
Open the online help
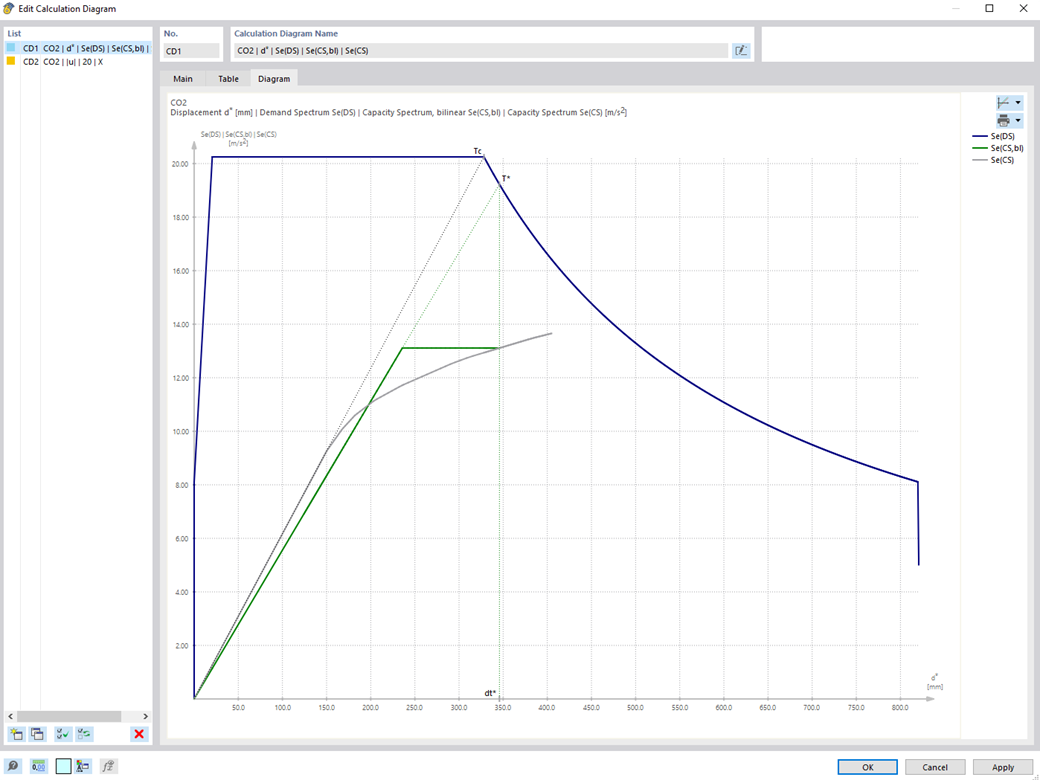point(14,765)
